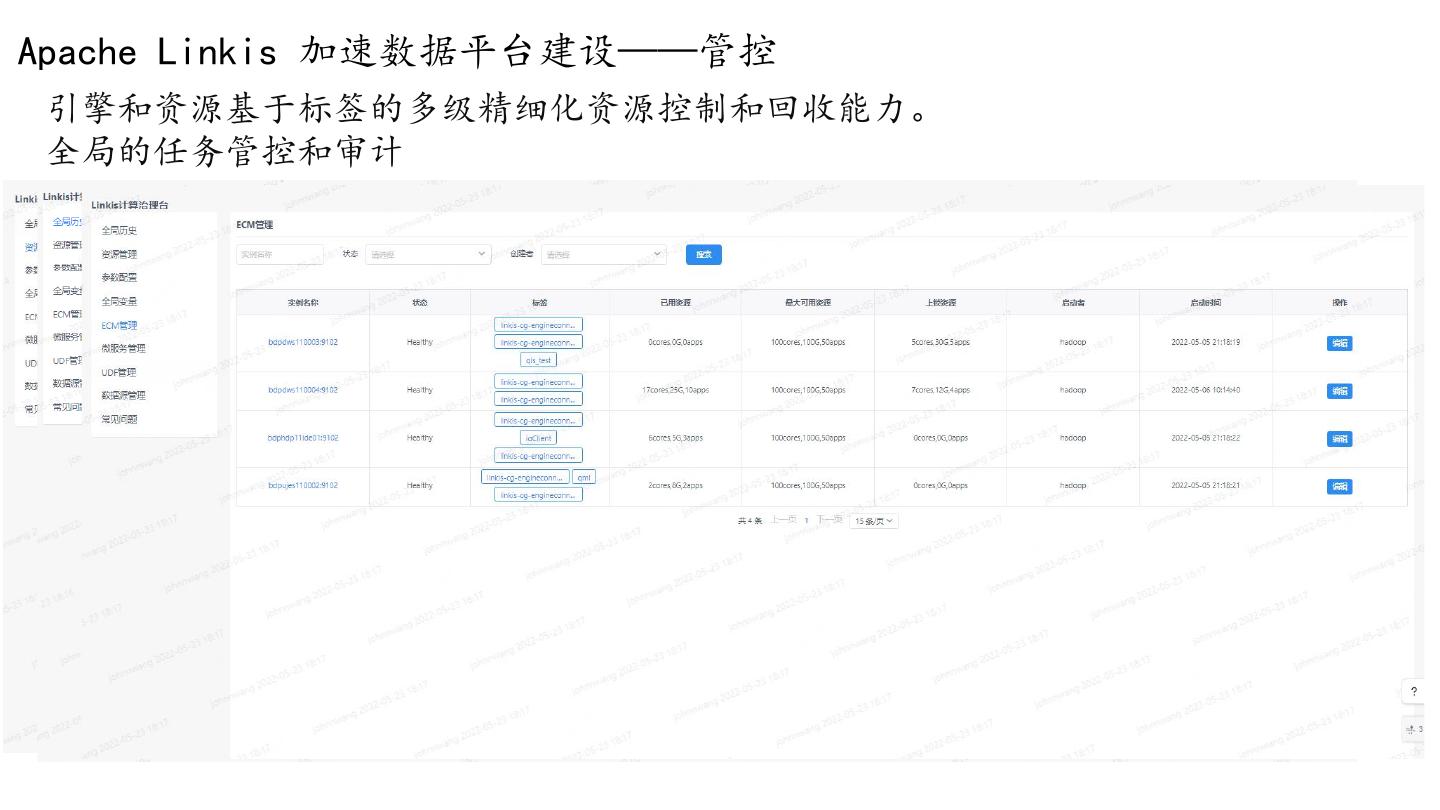1440x810 pixels.
Task: Click the 实例名称 column header
Action: (x=303, y=302)
